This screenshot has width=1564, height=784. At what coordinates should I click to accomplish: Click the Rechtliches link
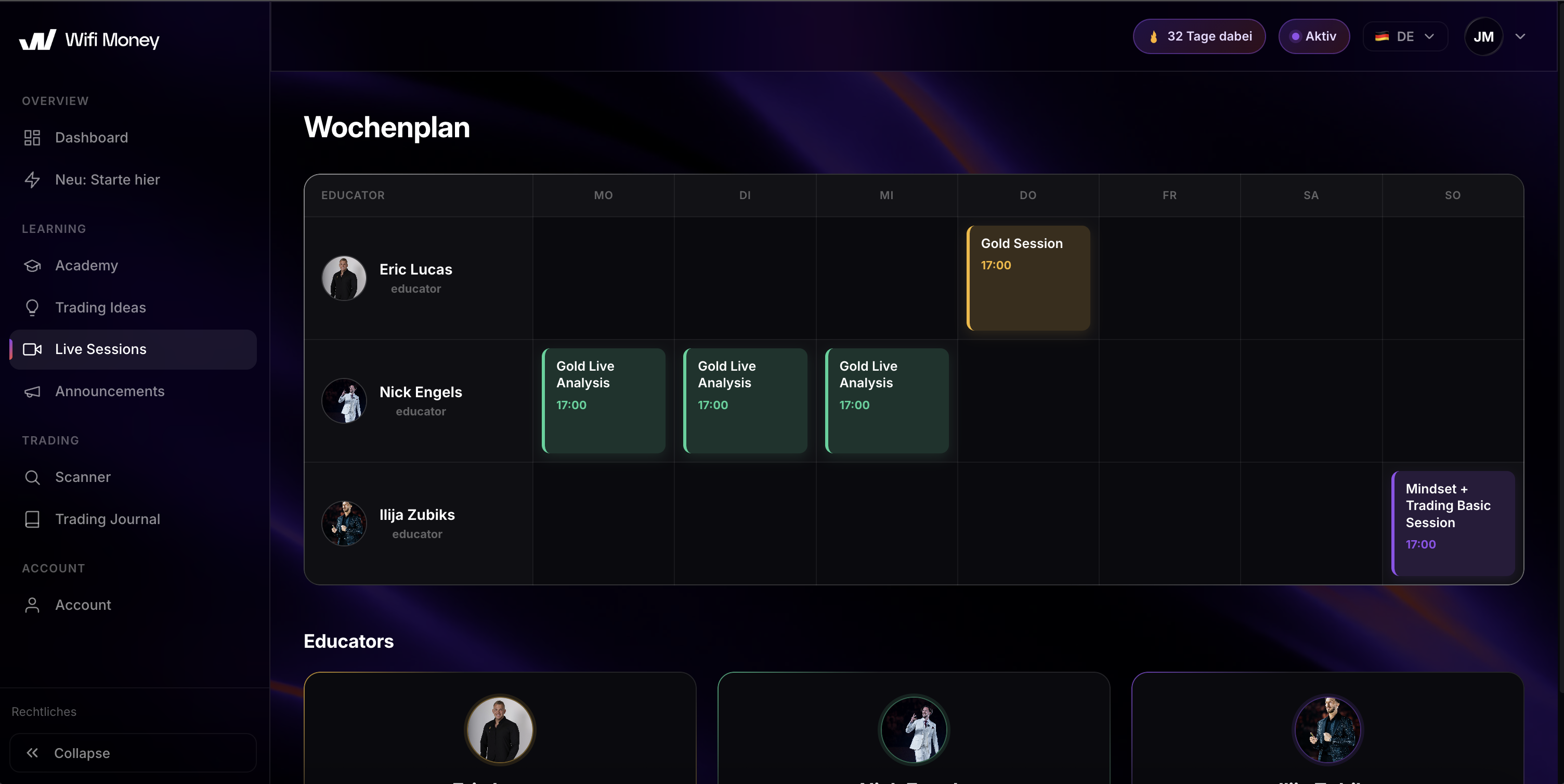[44, 712]
